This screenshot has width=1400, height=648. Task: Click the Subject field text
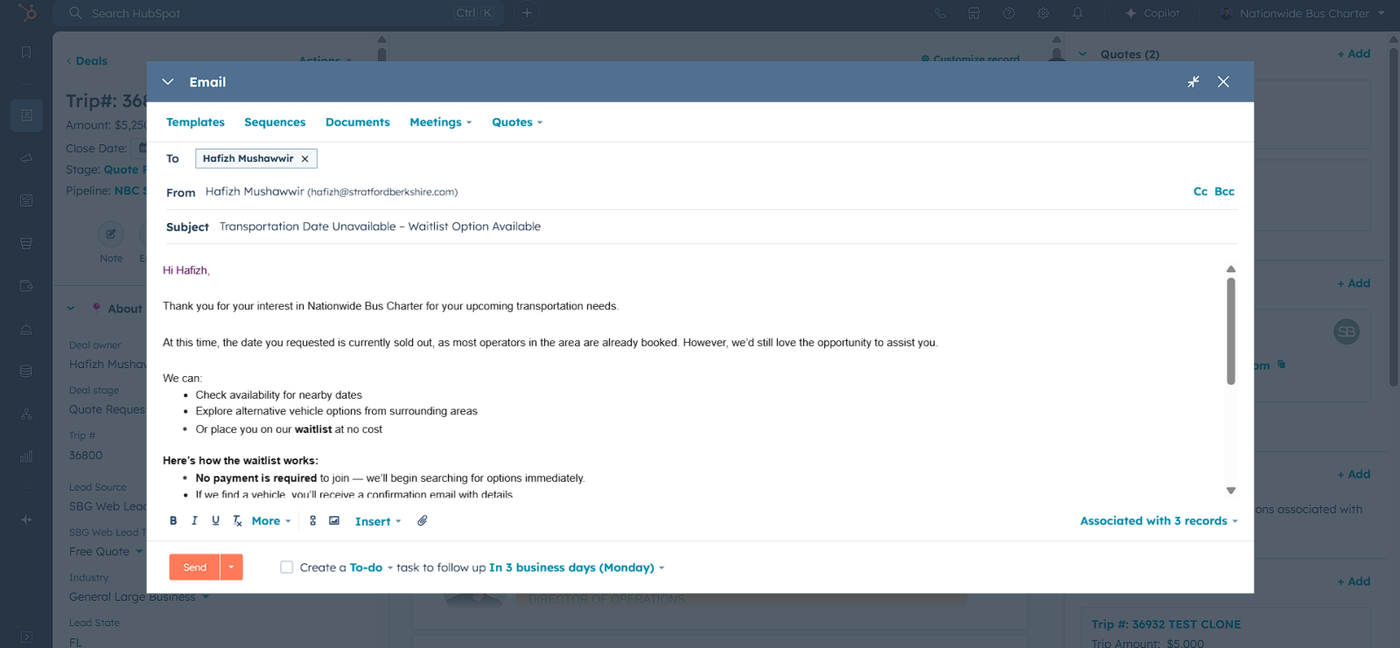pos(380,227)
